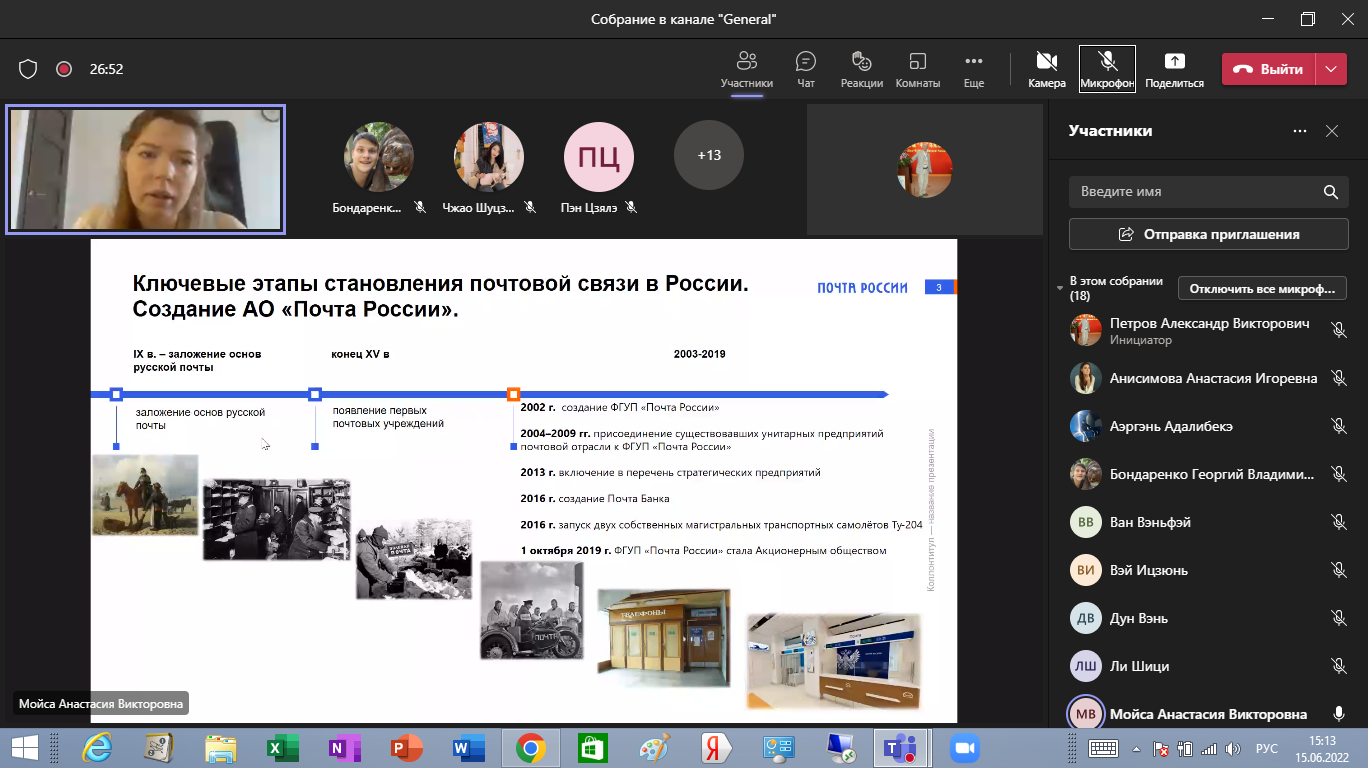This screenshot has height=768, width=1368.
Task: Click Отключить все микрофоны button
Action: pos(1262,288)
